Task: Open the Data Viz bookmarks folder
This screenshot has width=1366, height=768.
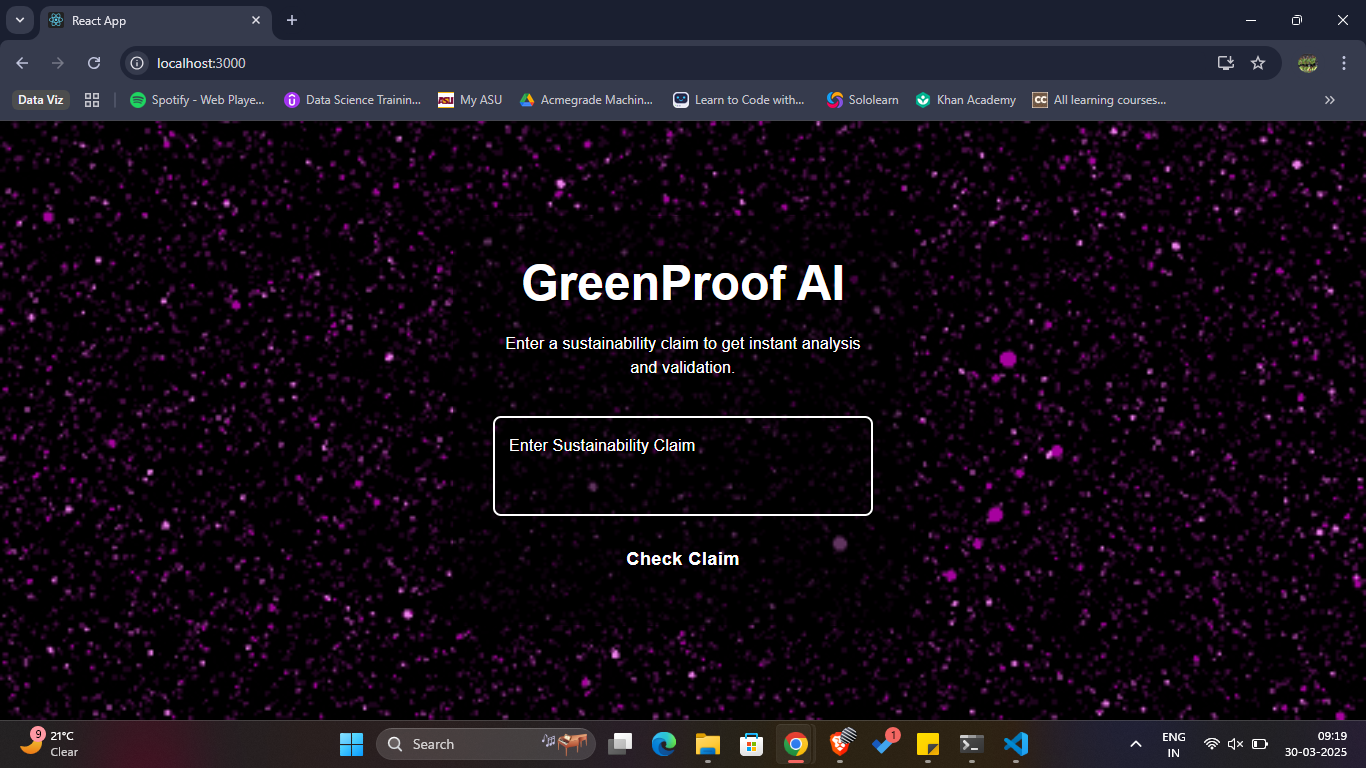Action: (x=38, y=99)
